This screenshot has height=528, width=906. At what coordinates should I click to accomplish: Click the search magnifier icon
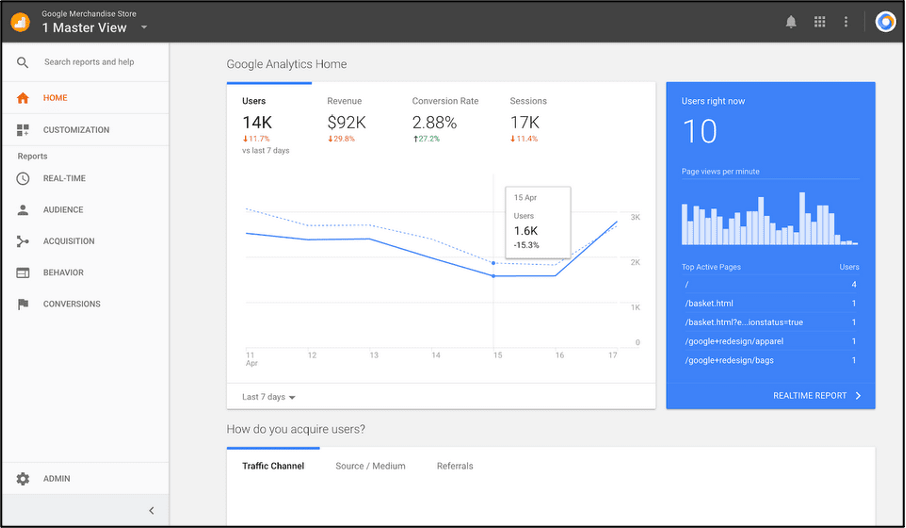coord(23,62)
